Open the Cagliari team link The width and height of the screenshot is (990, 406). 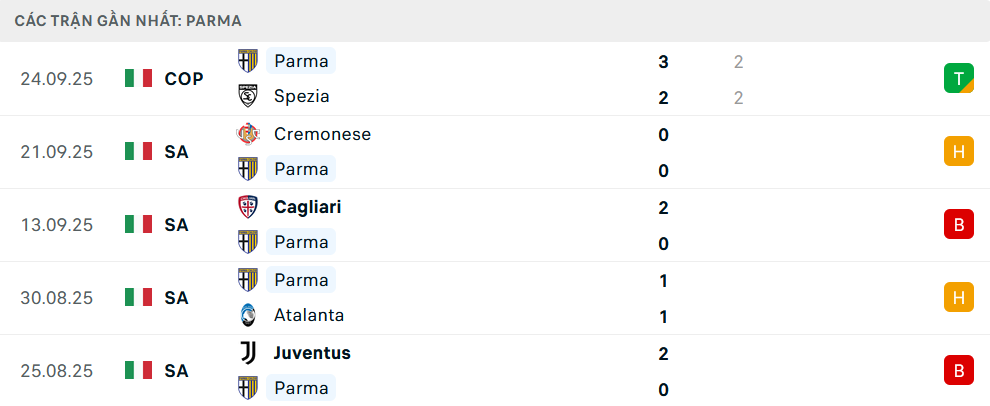[x=307, y=207]
